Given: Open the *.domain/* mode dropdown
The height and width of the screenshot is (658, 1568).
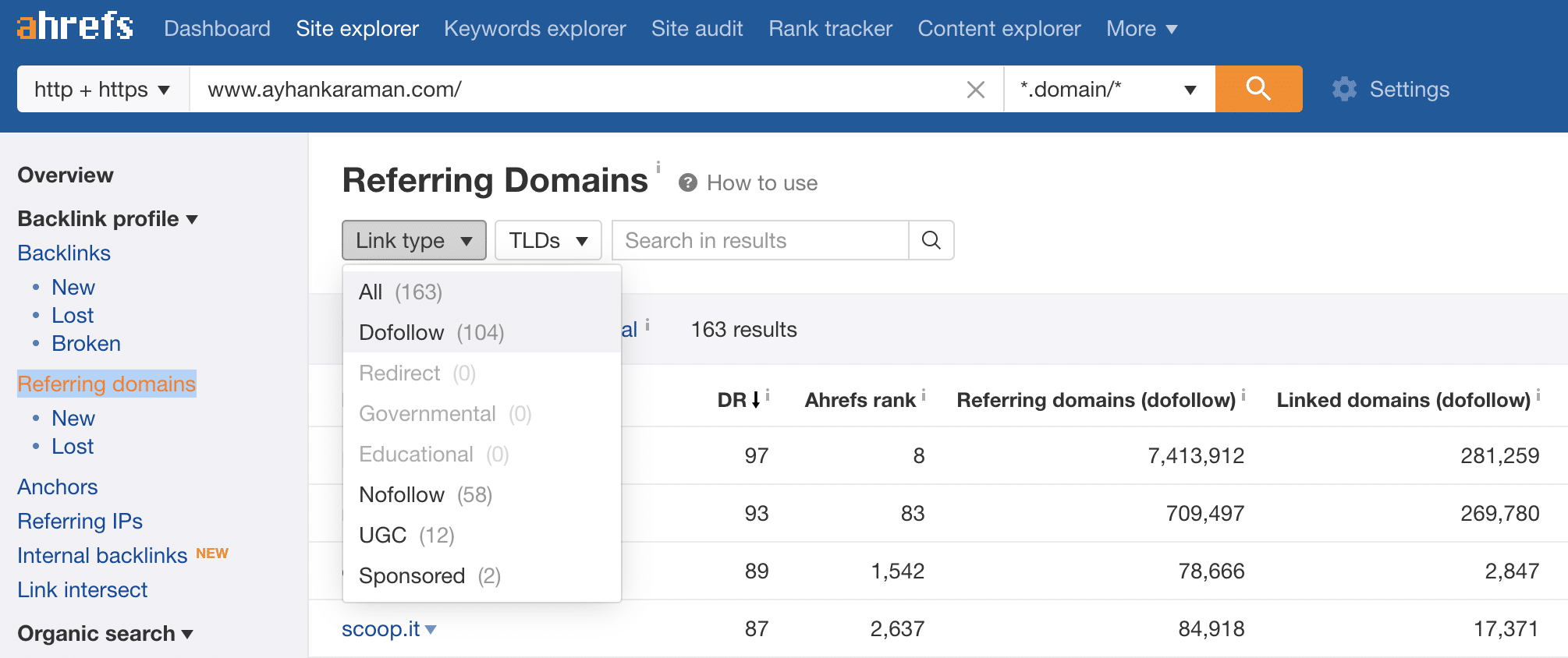Looking at the screenshot, I should pyautogui.click(x=1109, y=89).
